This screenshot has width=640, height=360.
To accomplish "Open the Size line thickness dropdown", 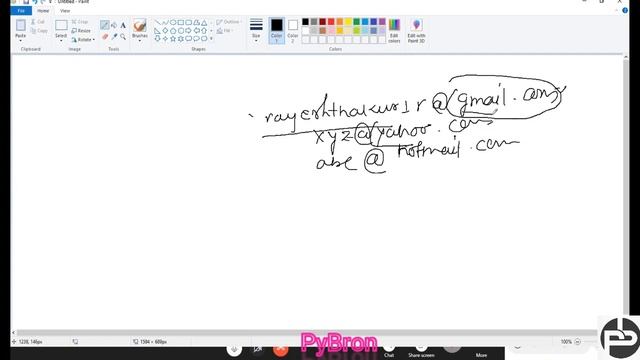I will point(256,31).
